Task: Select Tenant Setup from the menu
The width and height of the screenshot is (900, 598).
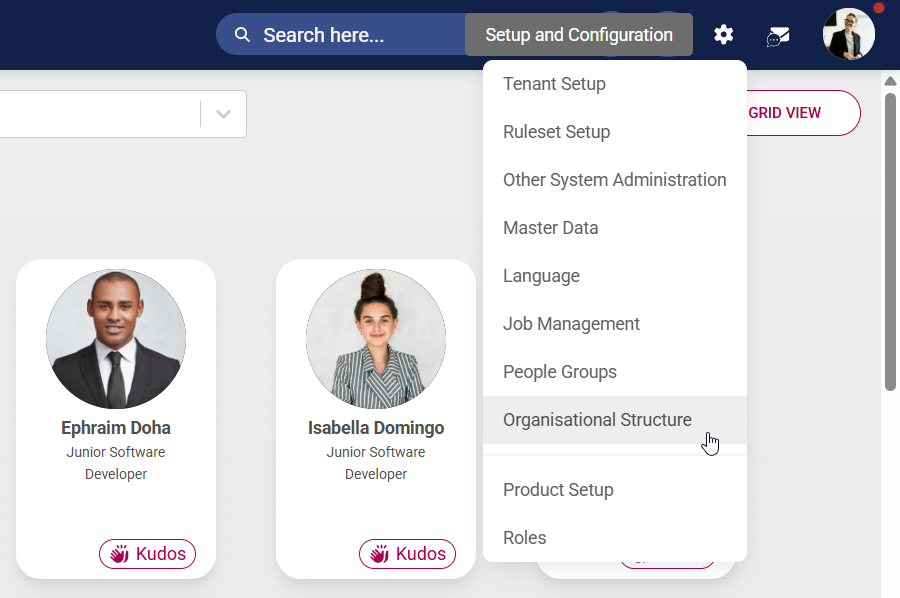Action: click(554, 84)
